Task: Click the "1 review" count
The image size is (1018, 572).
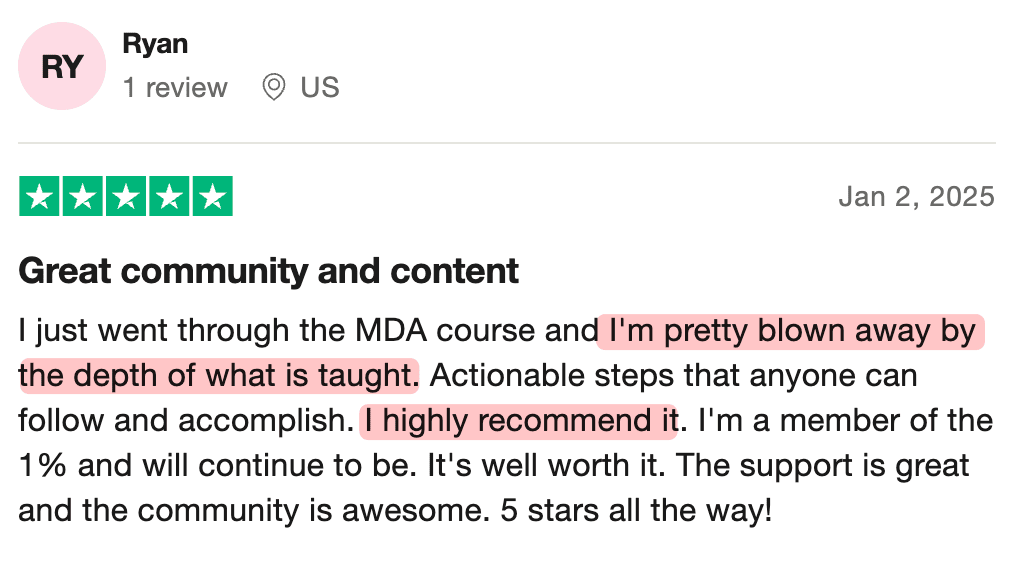Action: pyautogui.click(x=175, y=88)
